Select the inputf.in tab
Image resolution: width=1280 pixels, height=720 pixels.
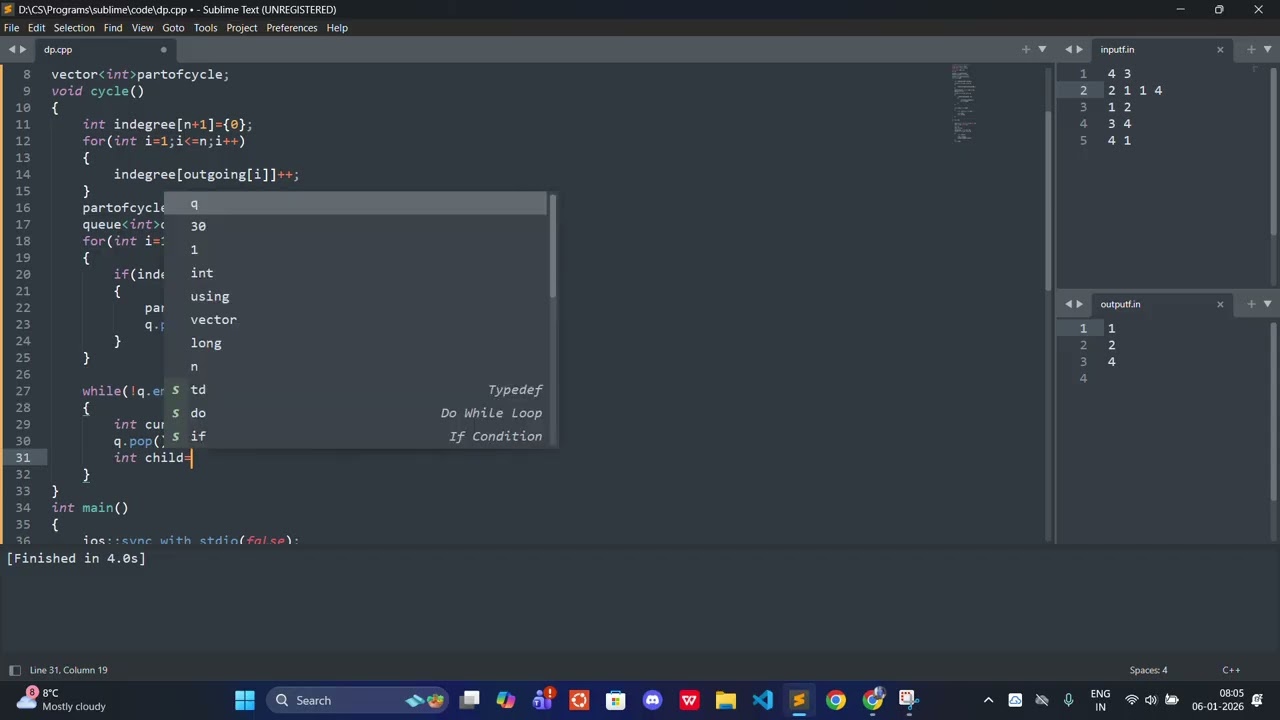click(1161, 49)
